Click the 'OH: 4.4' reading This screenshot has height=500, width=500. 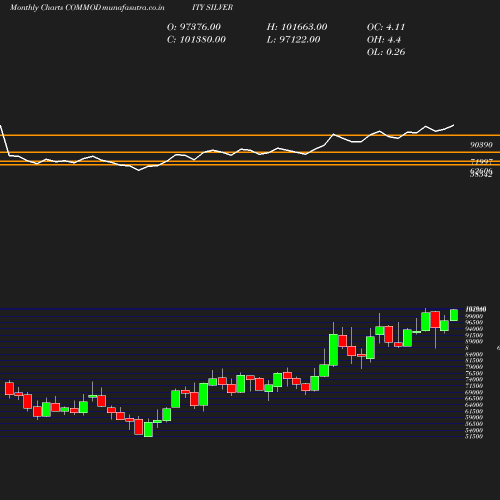(x=384, y=39)
